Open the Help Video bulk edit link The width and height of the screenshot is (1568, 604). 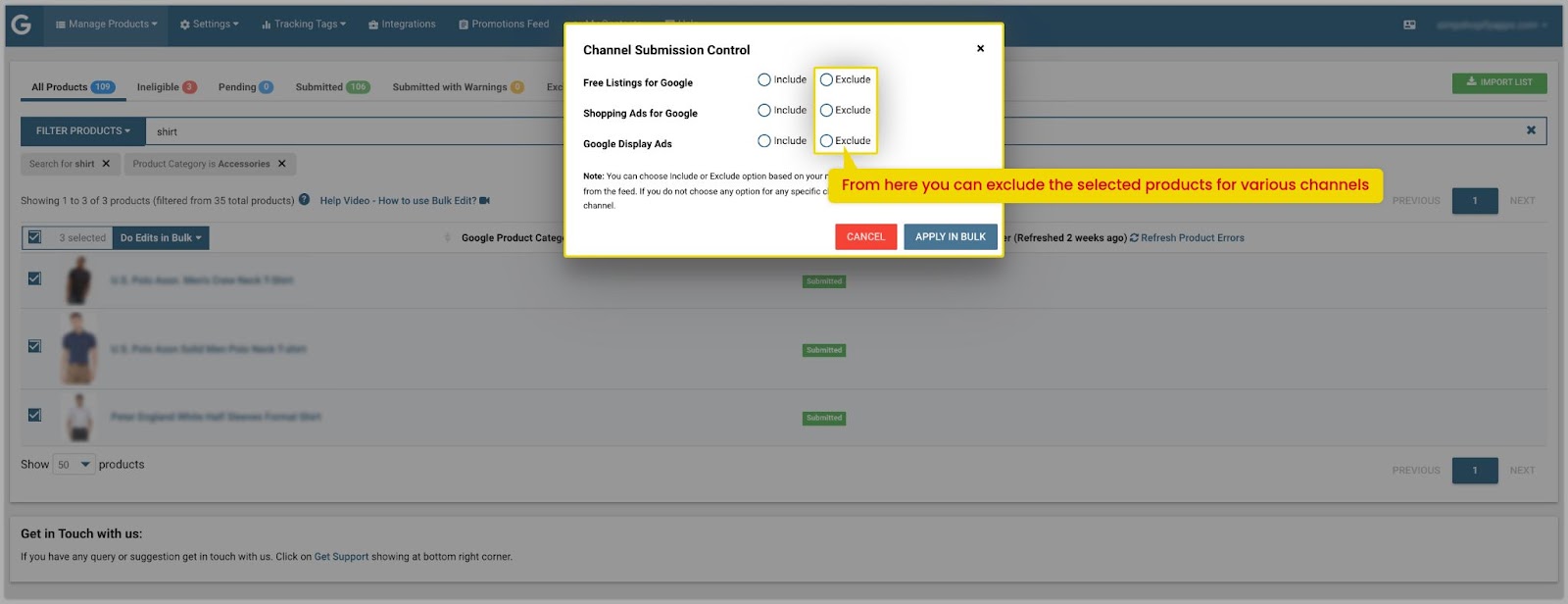tap(398, 201)
